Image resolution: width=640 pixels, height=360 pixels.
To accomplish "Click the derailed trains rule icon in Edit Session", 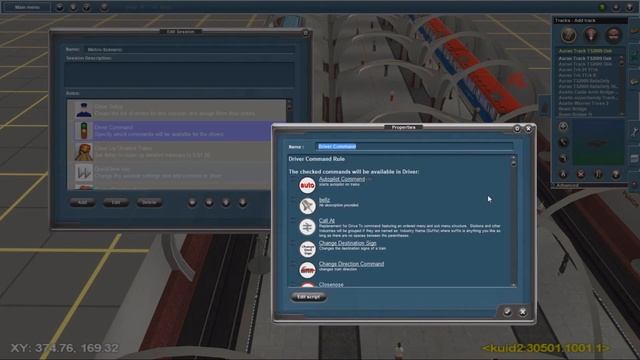I will (x=84, y=152).
